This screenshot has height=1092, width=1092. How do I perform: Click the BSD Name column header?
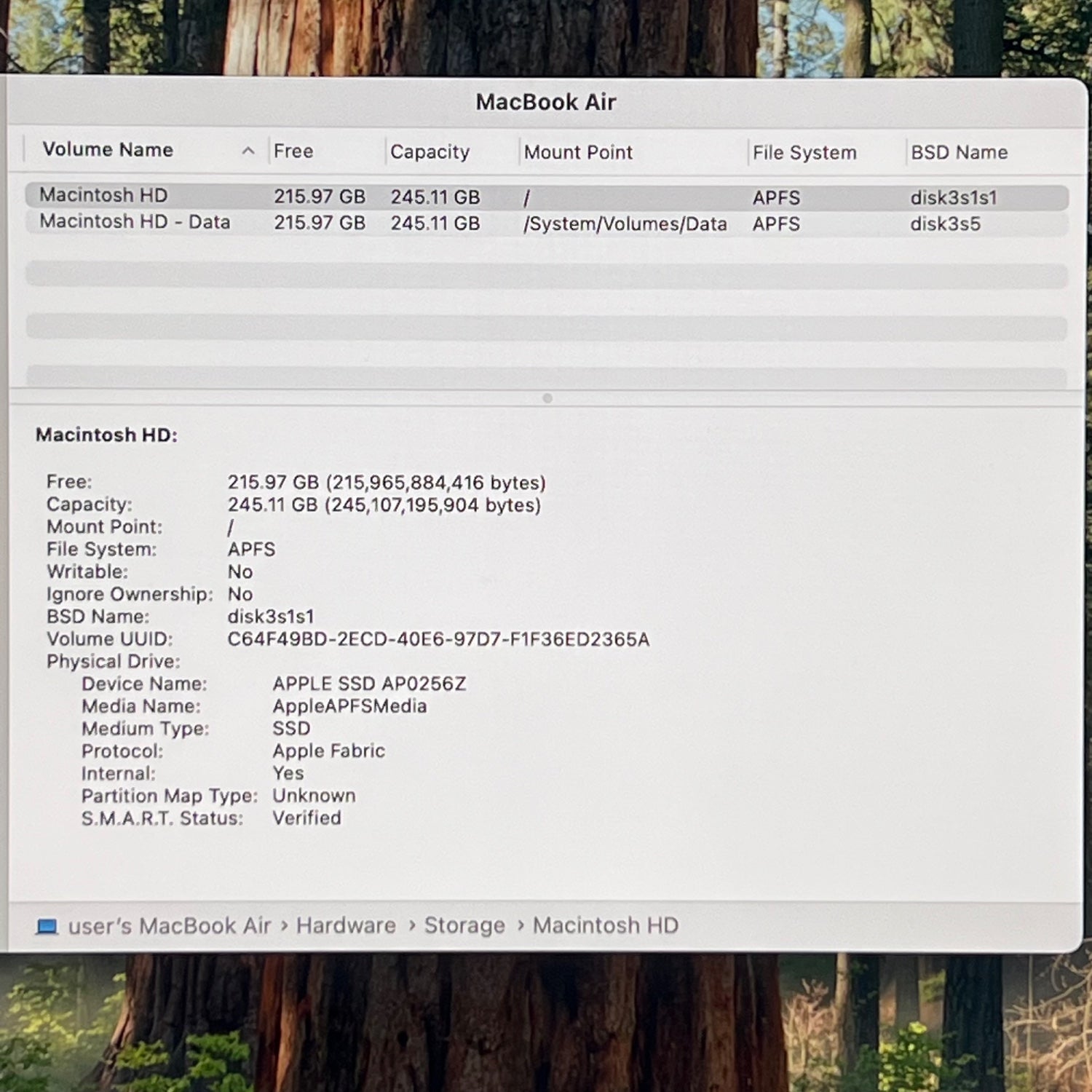click(959, 153)
